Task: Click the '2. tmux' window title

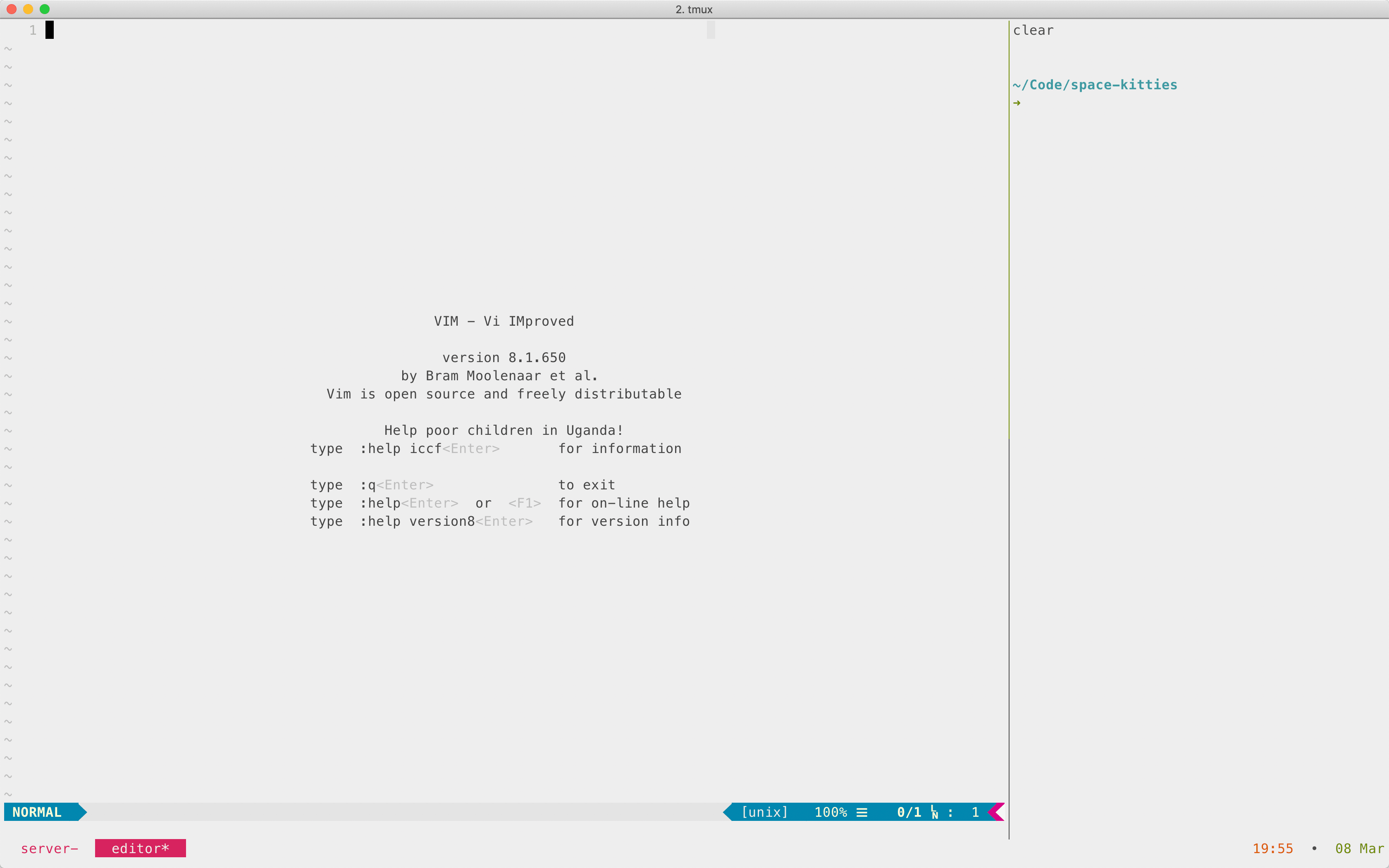Action: (x=694, y=10)
